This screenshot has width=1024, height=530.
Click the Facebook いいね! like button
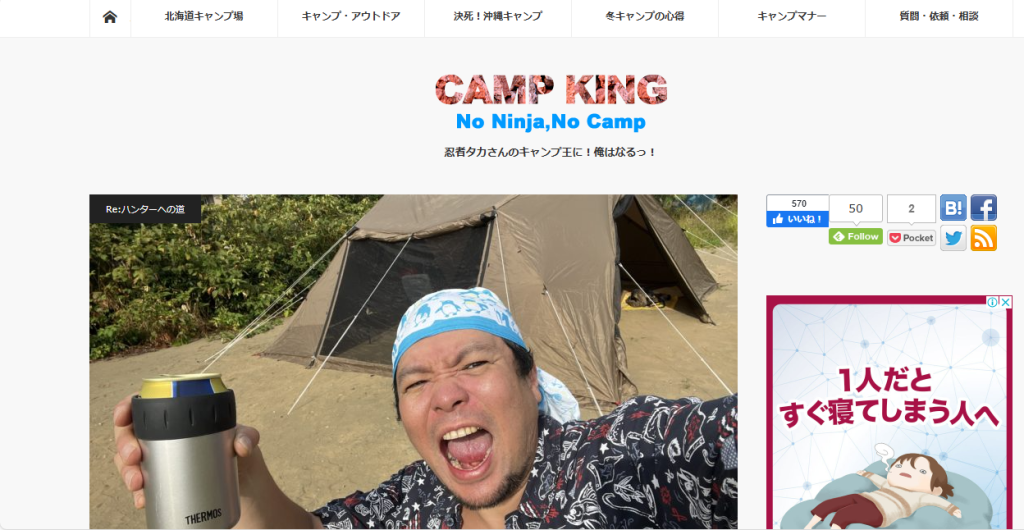pyautogui.click(x=797, y=219)
